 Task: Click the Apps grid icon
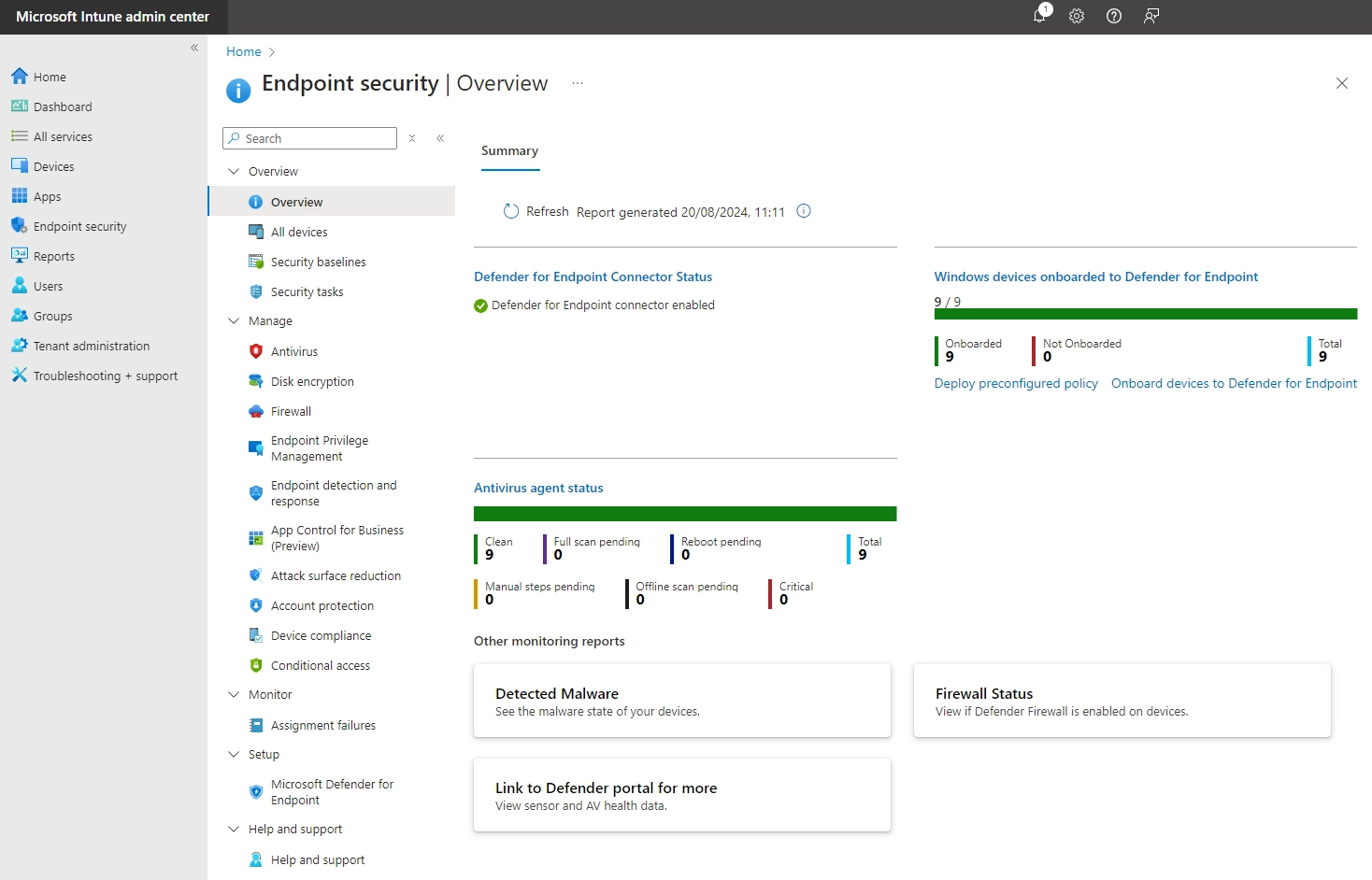click(x=20, y=196)
